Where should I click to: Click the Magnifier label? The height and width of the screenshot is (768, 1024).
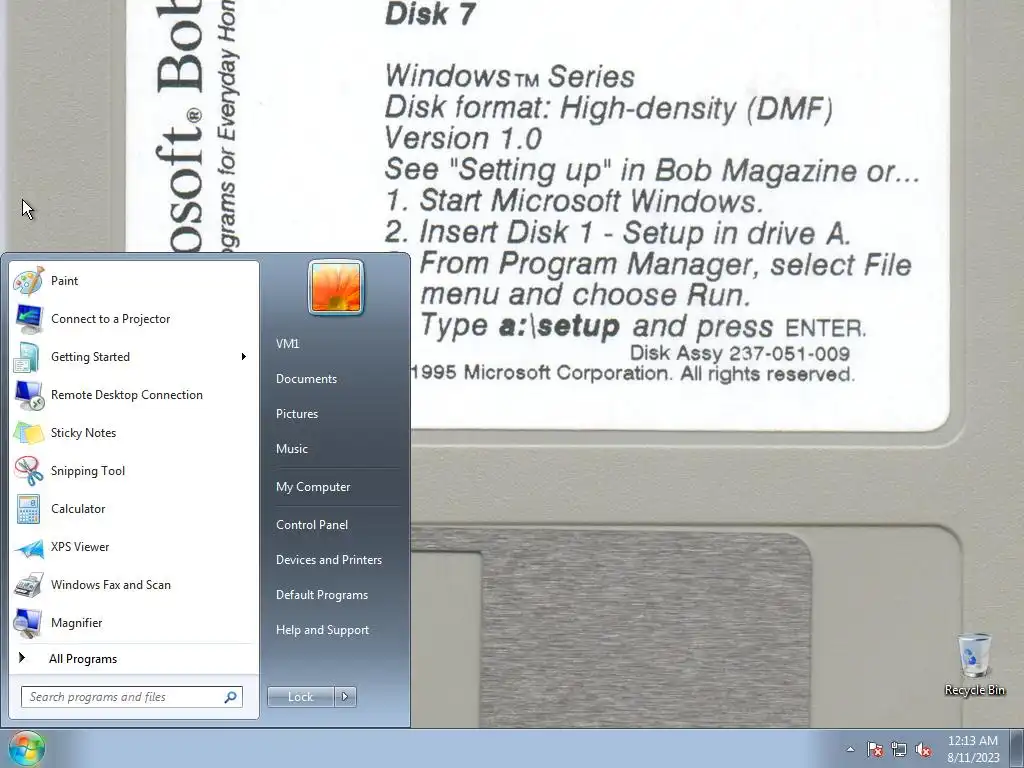point(77,623)
